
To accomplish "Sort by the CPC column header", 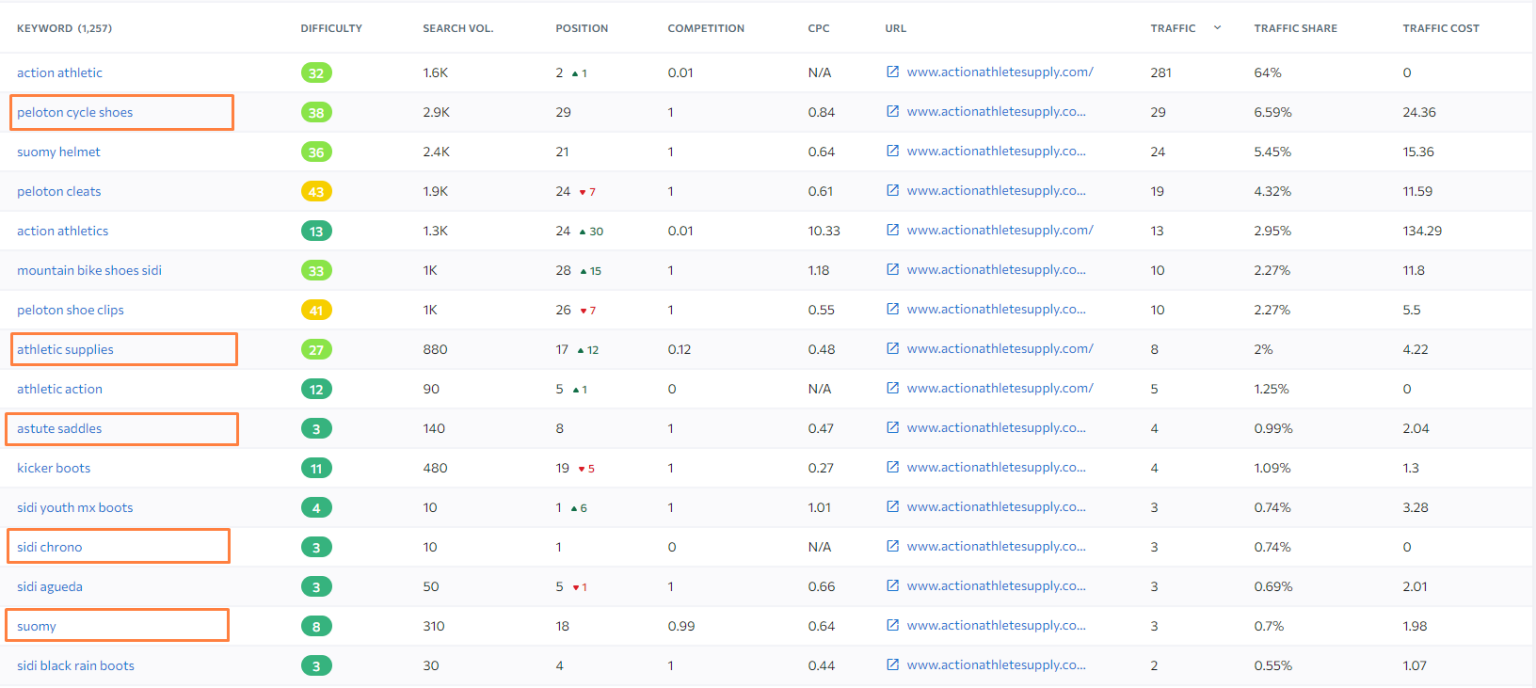I will pos(818,28).
